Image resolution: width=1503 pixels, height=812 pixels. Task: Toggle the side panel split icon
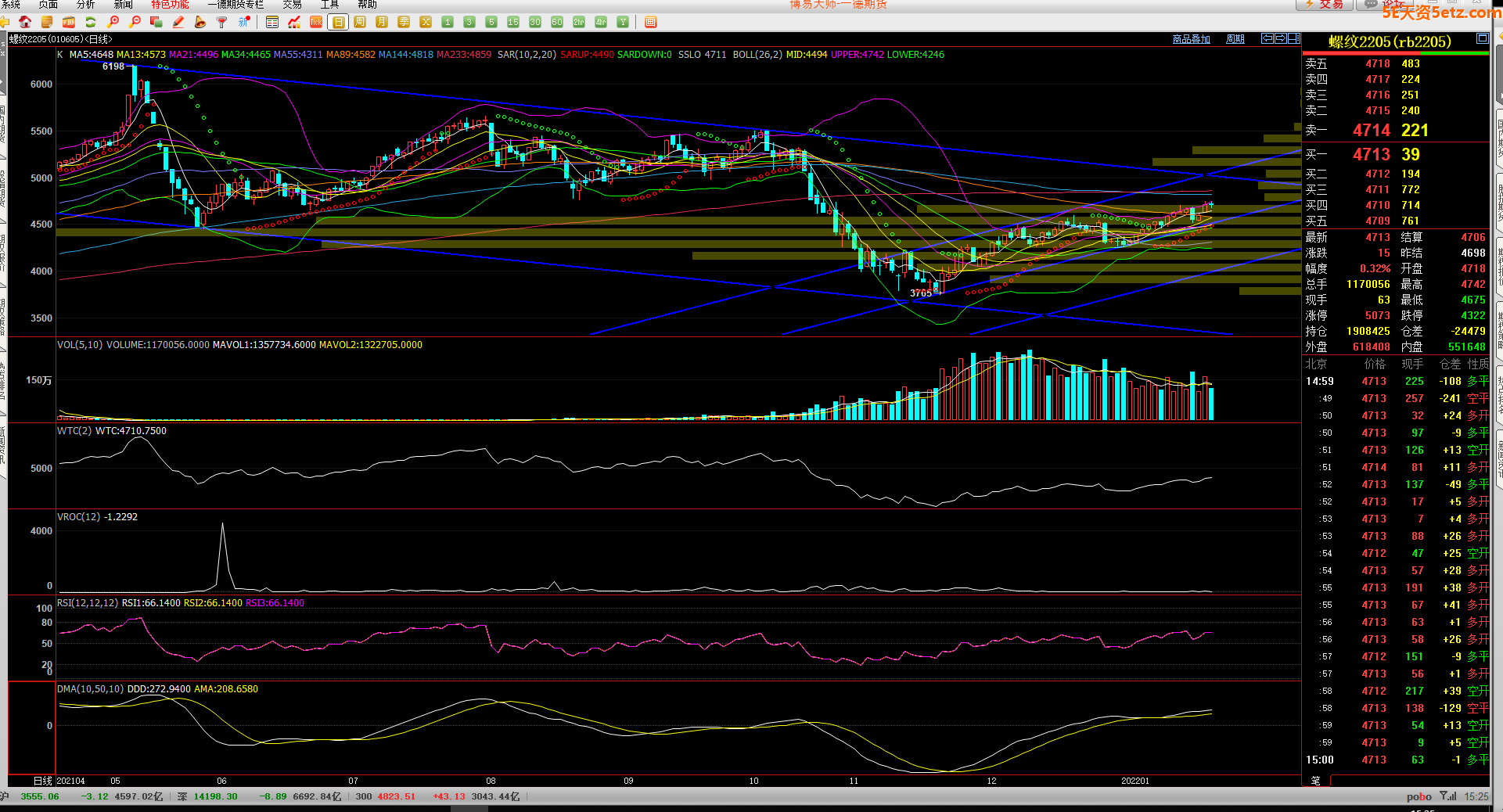1294,38
